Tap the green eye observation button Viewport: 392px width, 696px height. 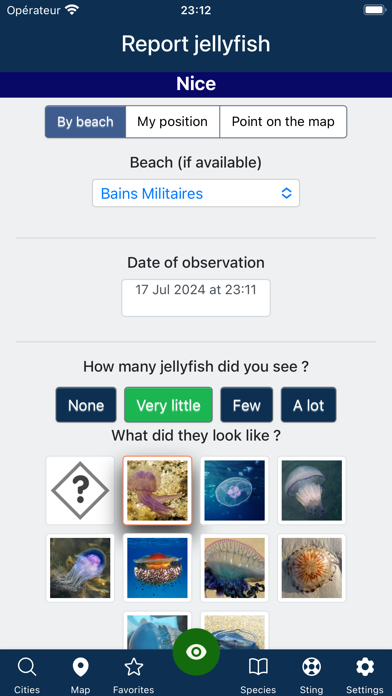196,652
